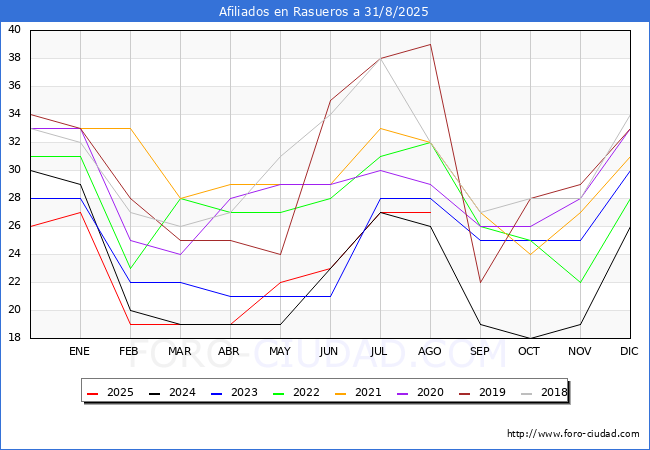Viewport: 650px width, 450px height.
Task: Select the 2019 legend label
Action: 492,392
